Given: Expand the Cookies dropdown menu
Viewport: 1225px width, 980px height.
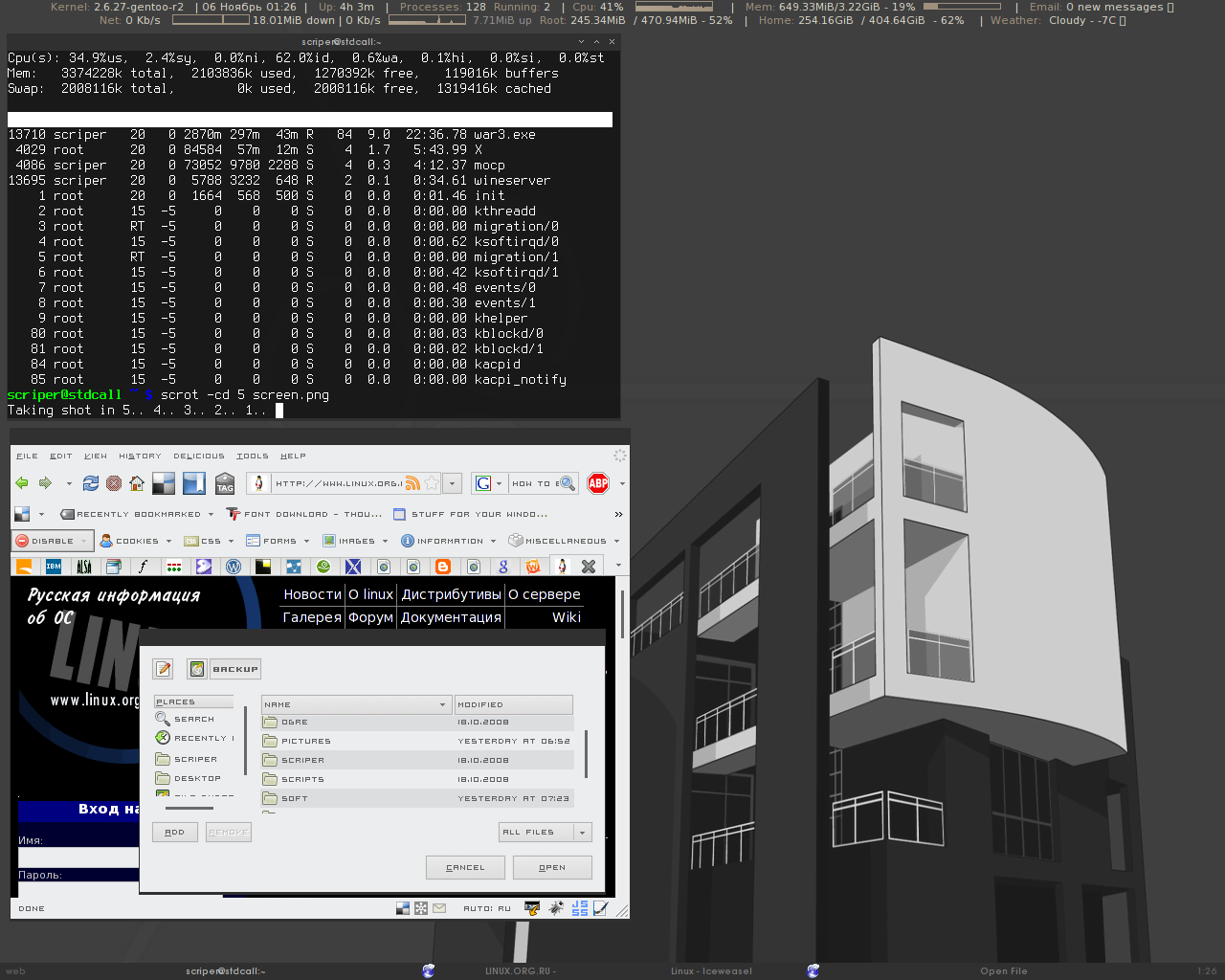Looking at the screenshot, I should tap(137, 541).
